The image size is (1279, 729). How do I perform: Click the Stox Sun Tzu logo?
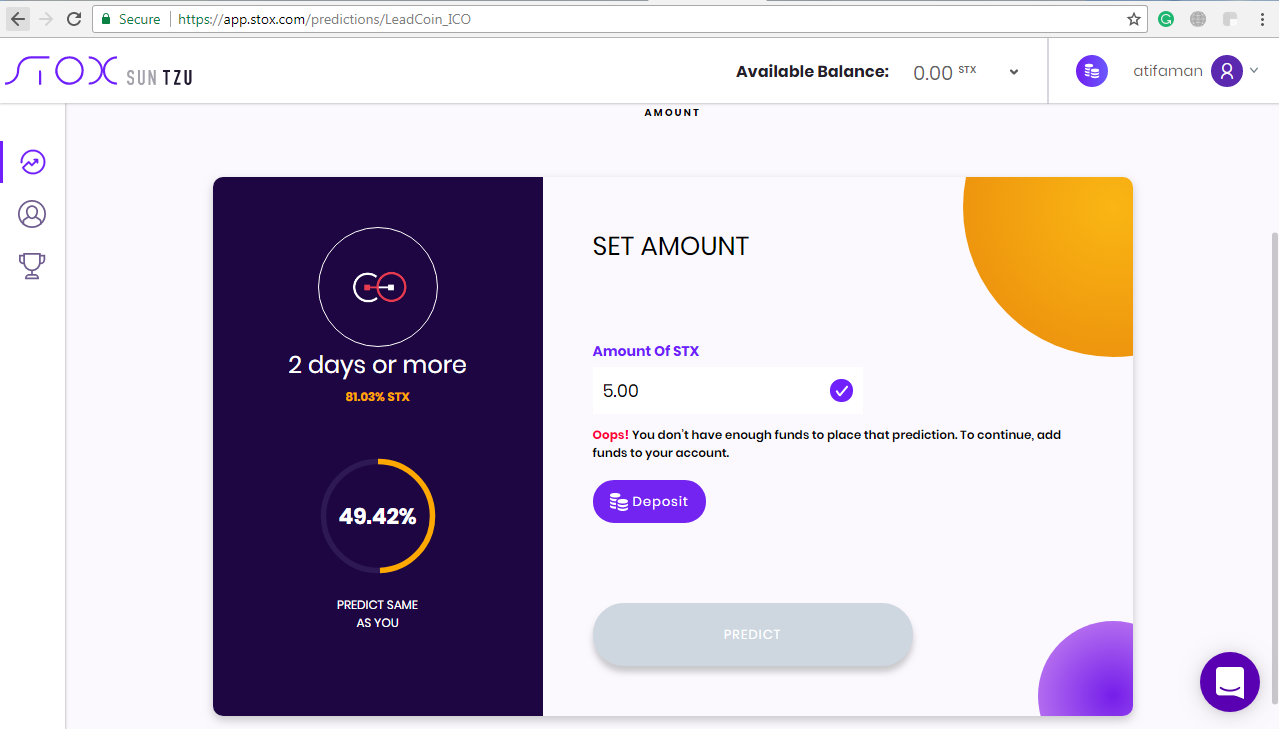pyautogui.click(x=98, y=72)
